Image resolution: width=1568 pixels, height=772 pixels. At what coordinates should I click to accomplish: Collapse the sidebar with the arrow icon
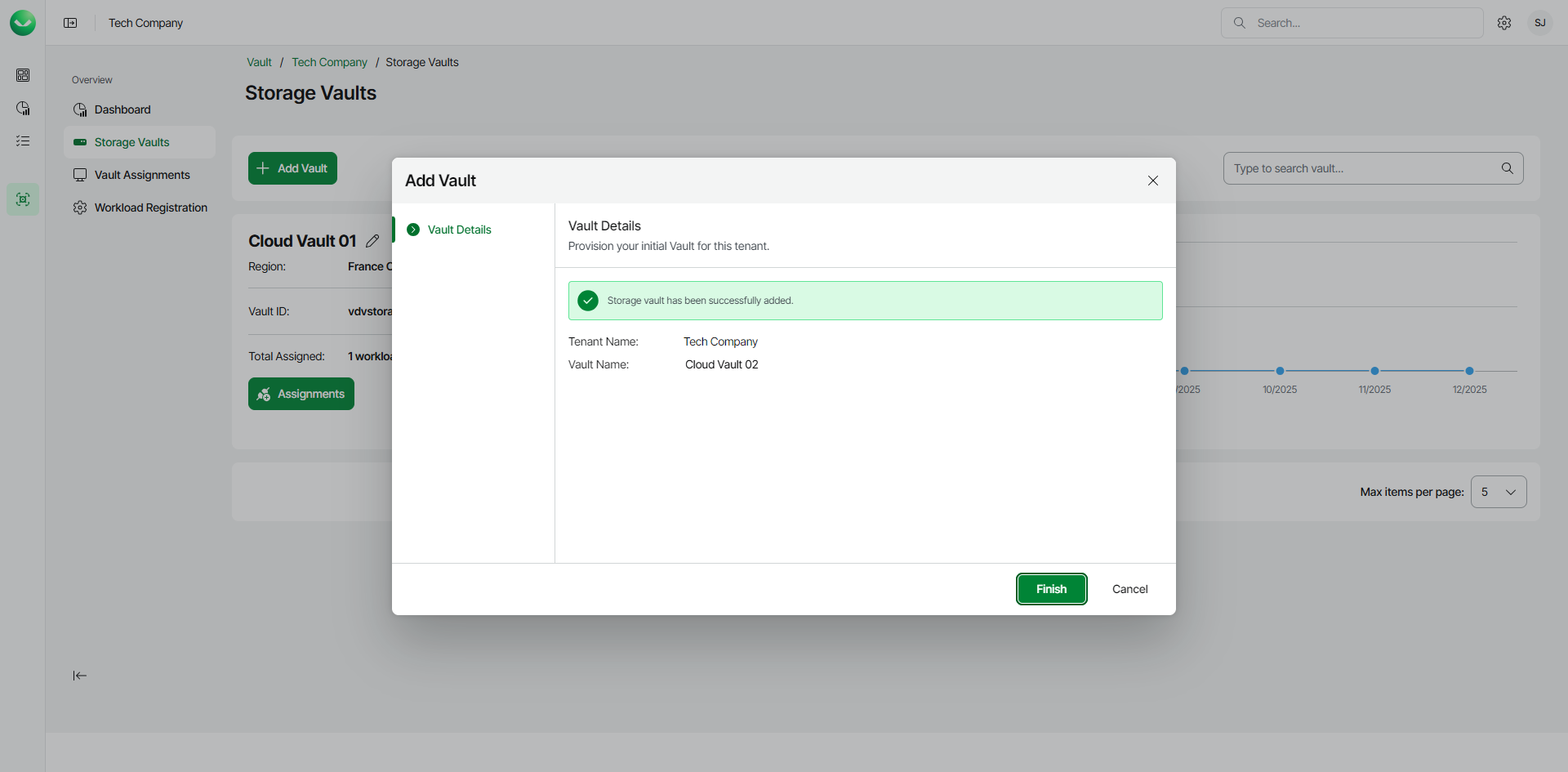[79, 676]
